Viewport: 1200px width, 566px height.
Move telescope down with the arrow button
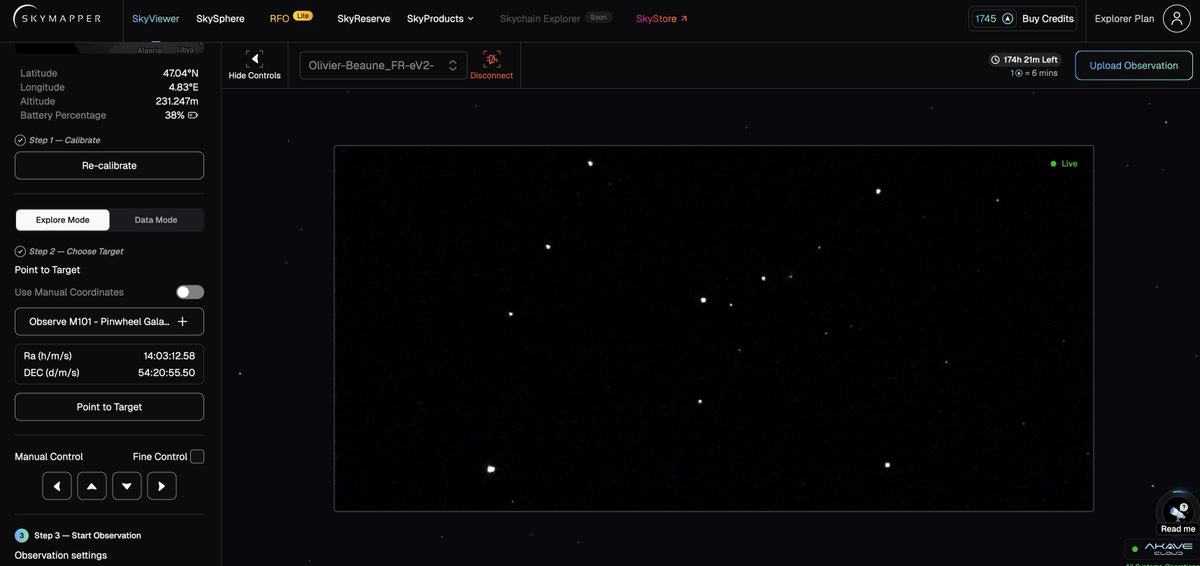(x=126, y=486)
